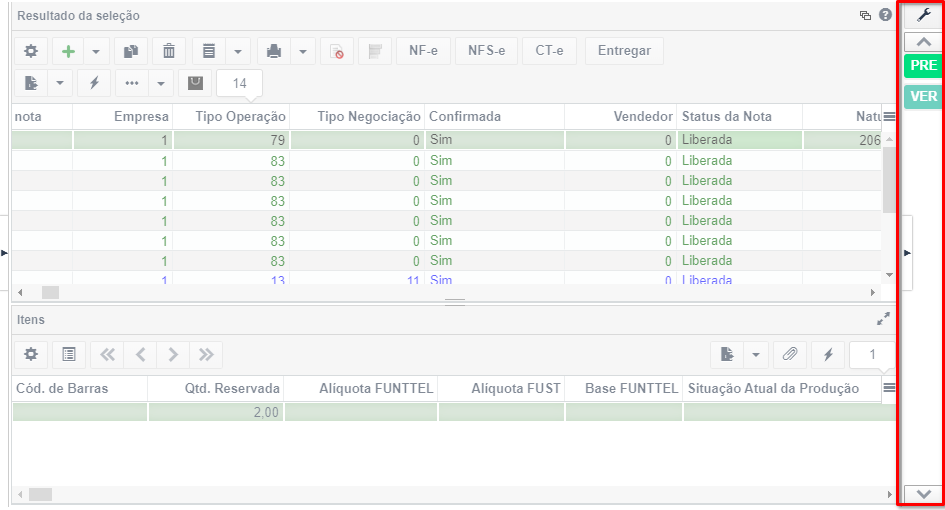Screen dimensions: 945x510
Task: Open dropdown arrow next to plus button
Action: coord(96,51)
